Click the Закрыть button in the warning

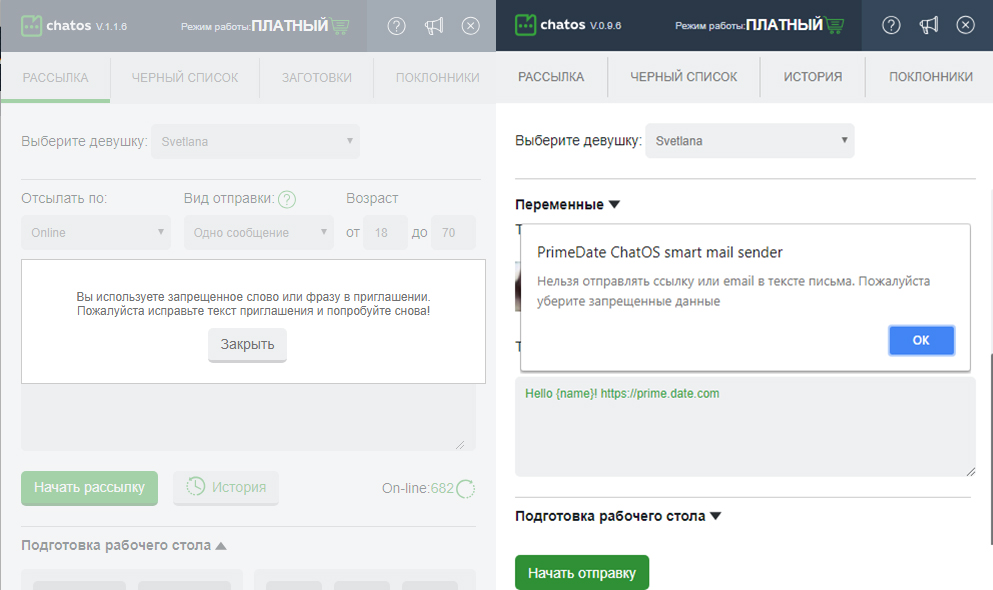[x=247, y=344]
